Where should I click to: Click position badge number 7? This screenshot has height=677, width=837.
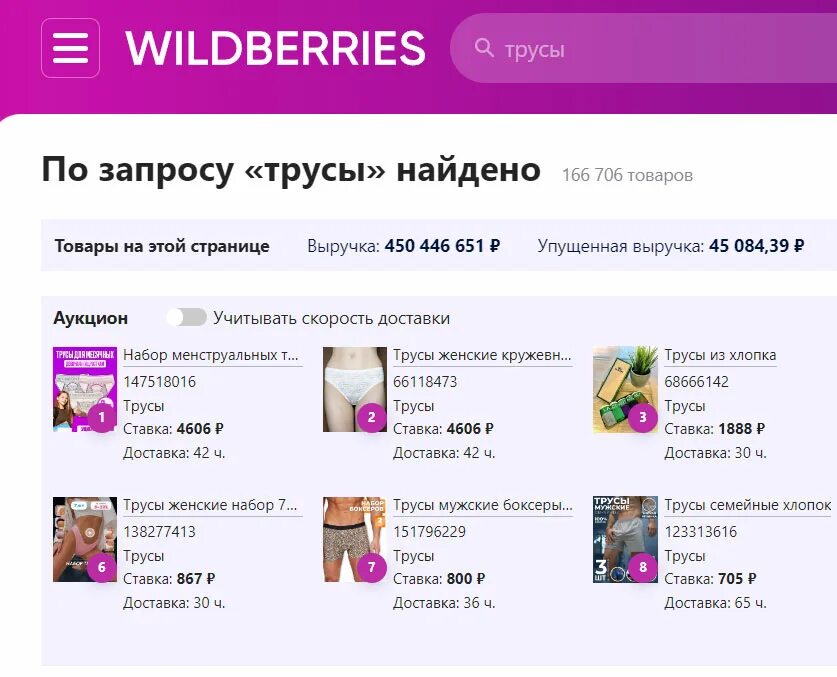coord(372,567)
